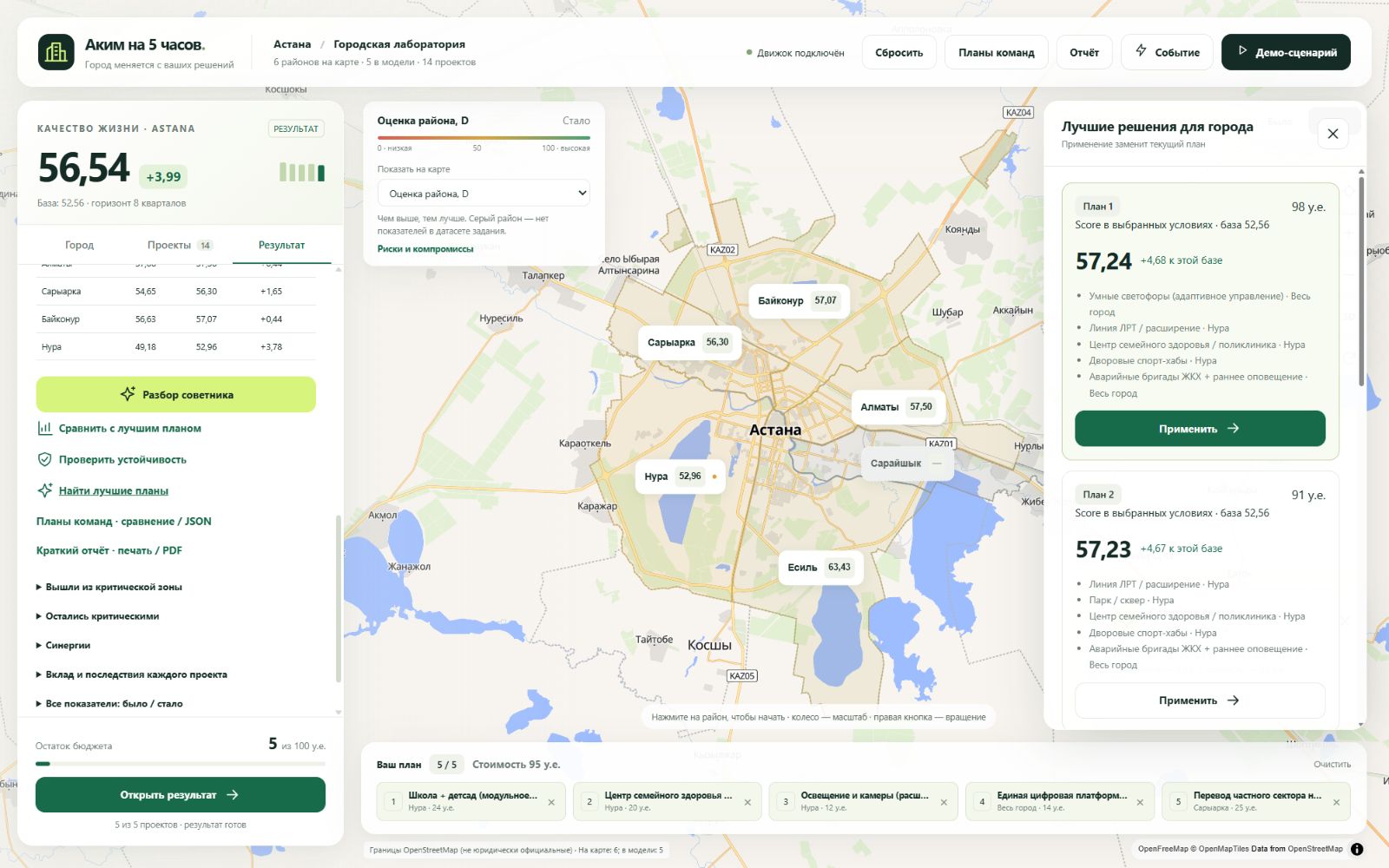The width and height of the screenshot is (1389, 868).
Task: Open the Отчёт button
Action: pos(1083,52)
